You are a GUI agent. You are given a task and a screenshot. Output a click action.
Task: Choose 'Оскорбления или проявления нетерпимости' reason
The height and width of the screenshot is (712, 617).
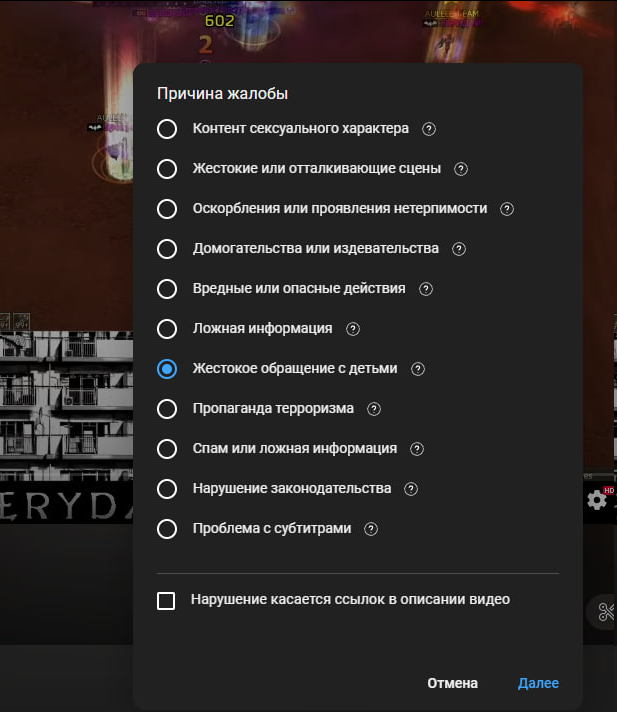(x=167, y=209)
